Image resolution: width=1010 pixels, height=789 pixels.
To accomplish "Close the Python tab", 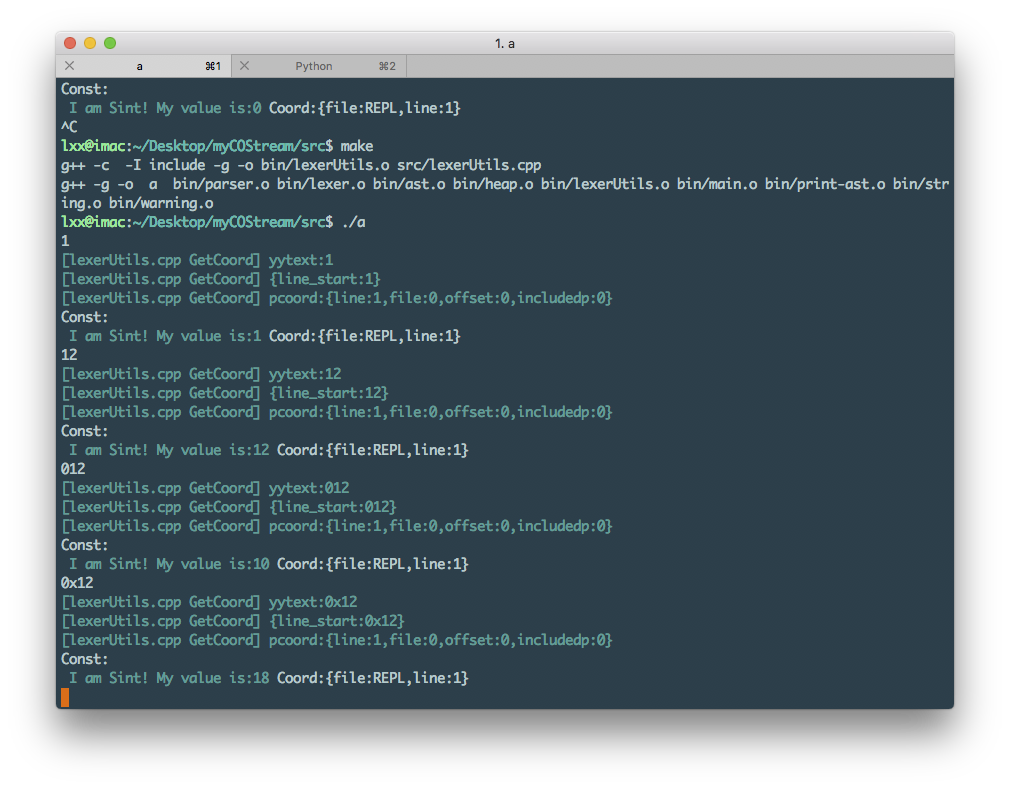I will (244, 66).
